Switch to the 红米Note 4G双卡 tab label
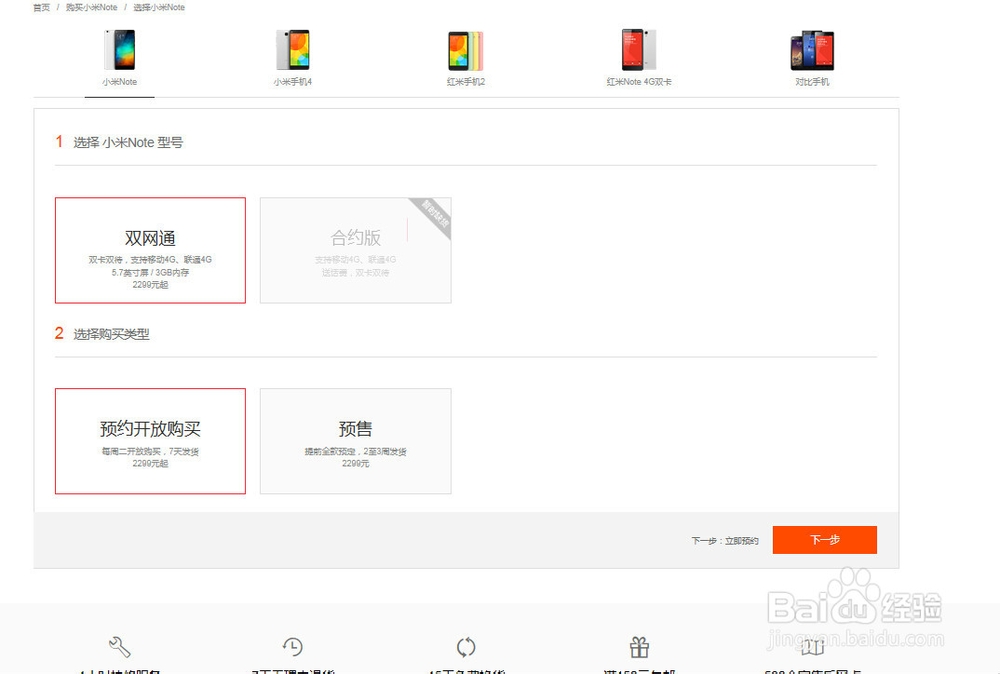The image size is (1000, 674). click(639, 82)
